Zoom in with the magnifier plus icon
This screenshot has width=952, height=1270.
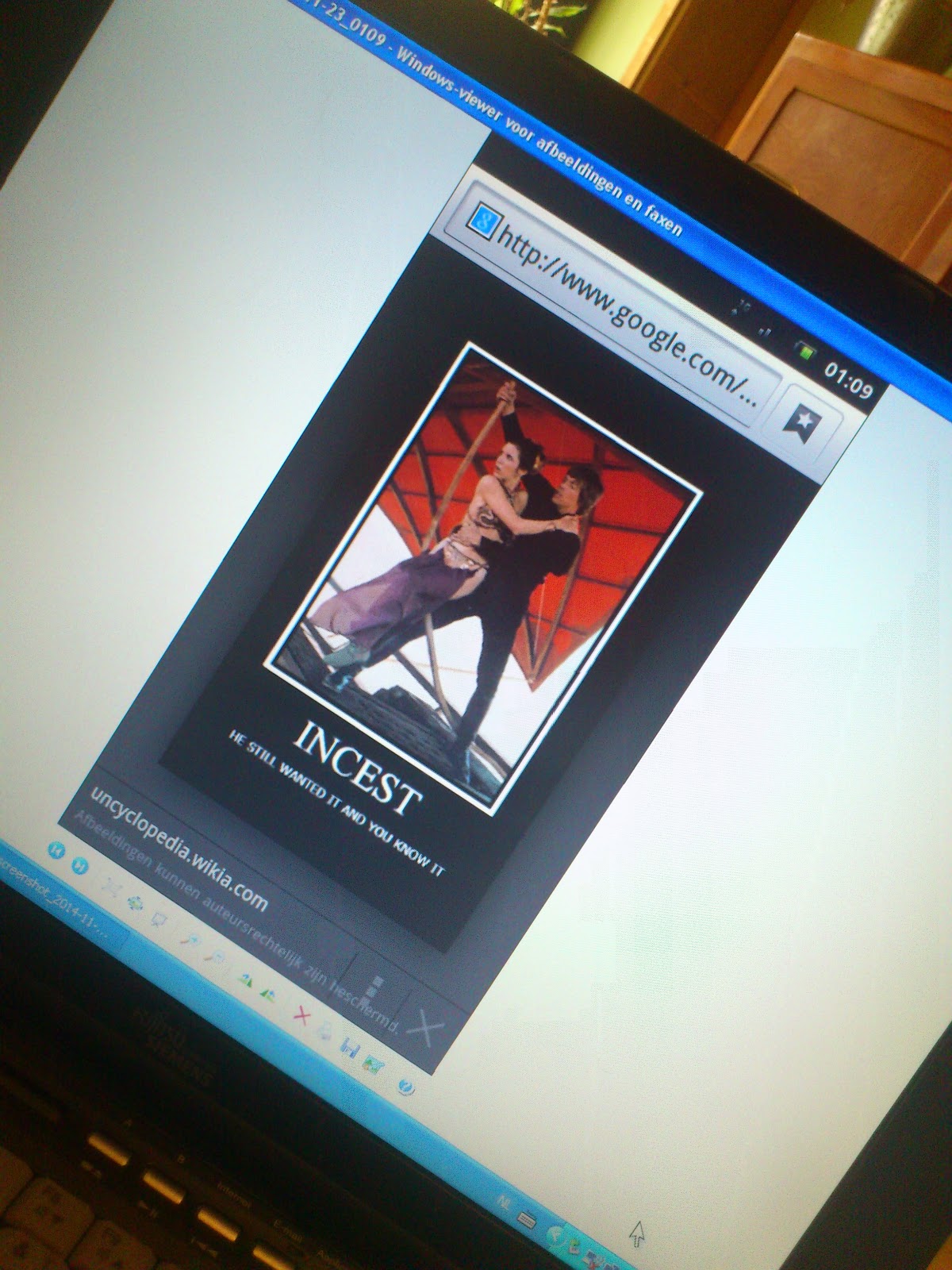click(x=192, y=941)
